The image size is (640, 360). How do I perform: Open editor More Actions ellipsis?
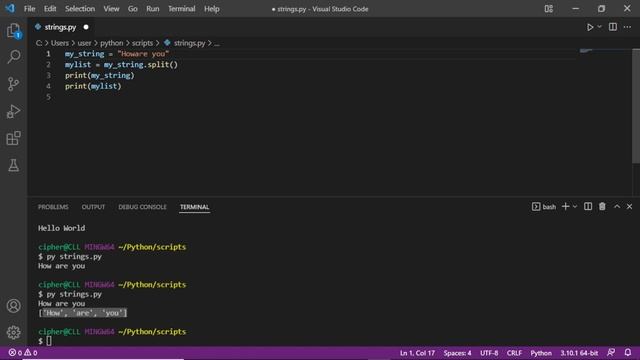tap(627, 27)
